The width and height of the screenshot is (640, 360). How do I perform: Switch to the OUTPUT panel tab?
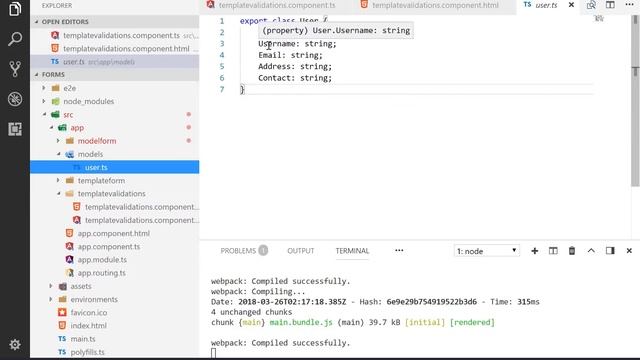pos(300,251)
